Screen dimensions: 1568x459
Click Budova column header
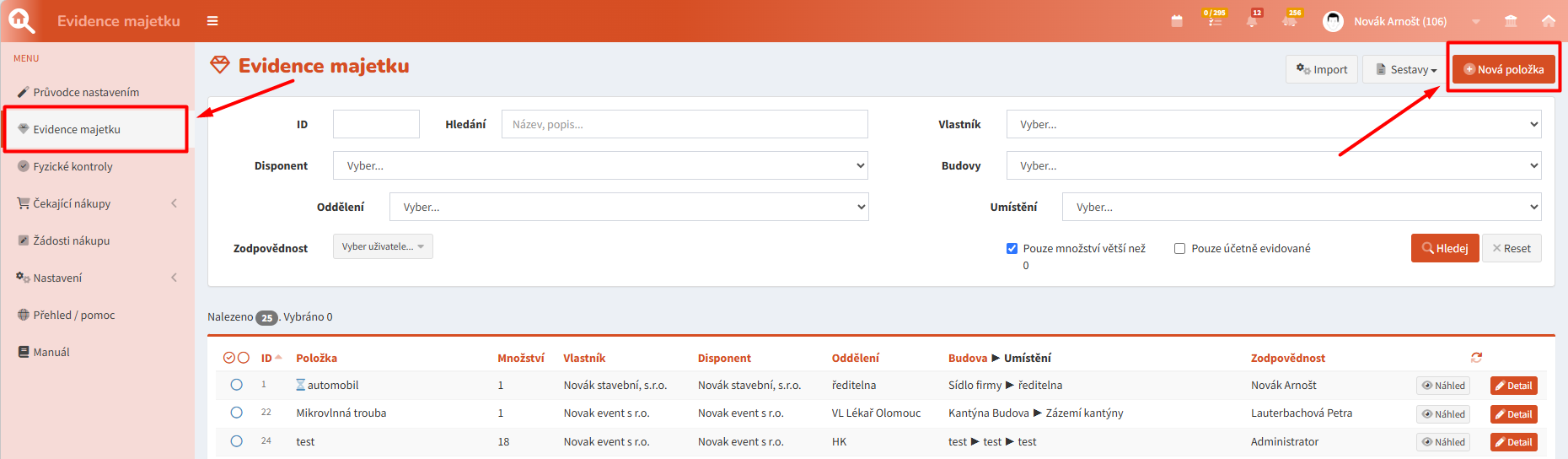click(968, 358)
